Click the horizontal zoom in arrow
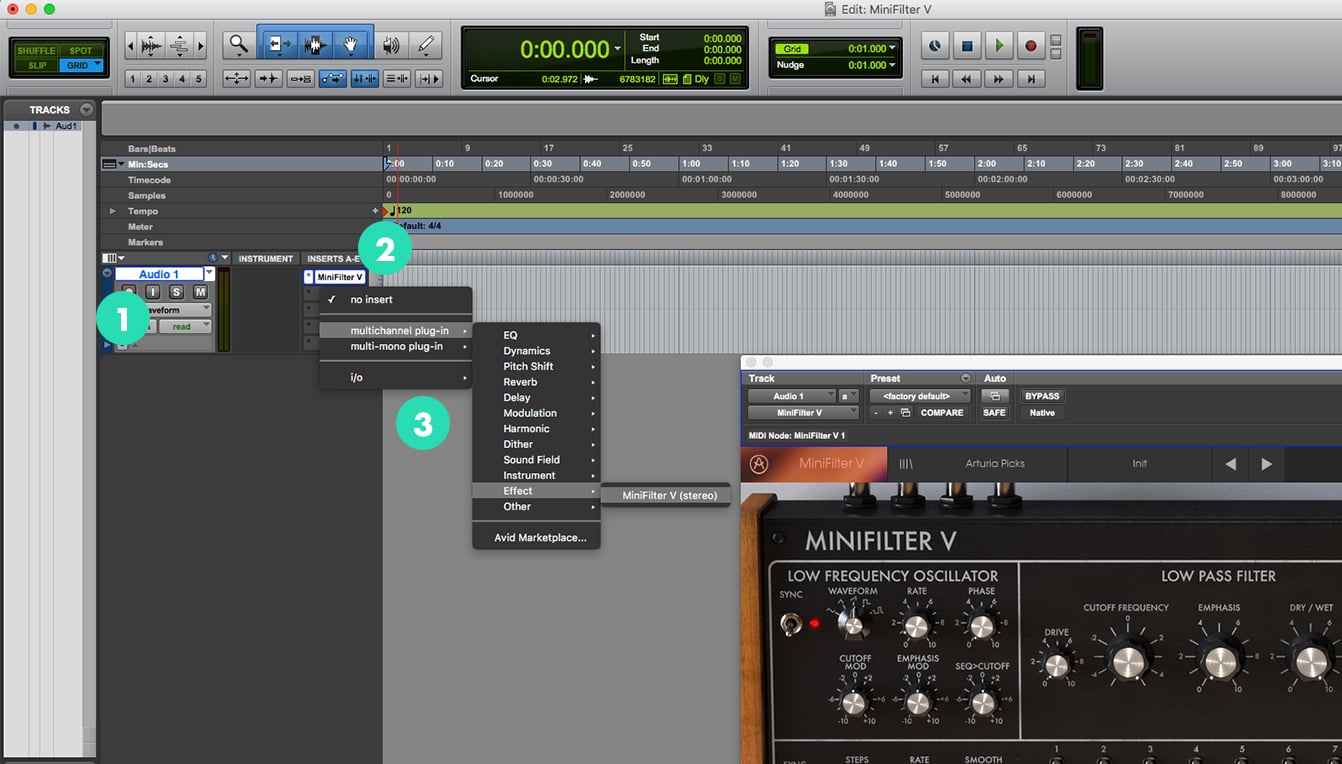 point(200,45)
